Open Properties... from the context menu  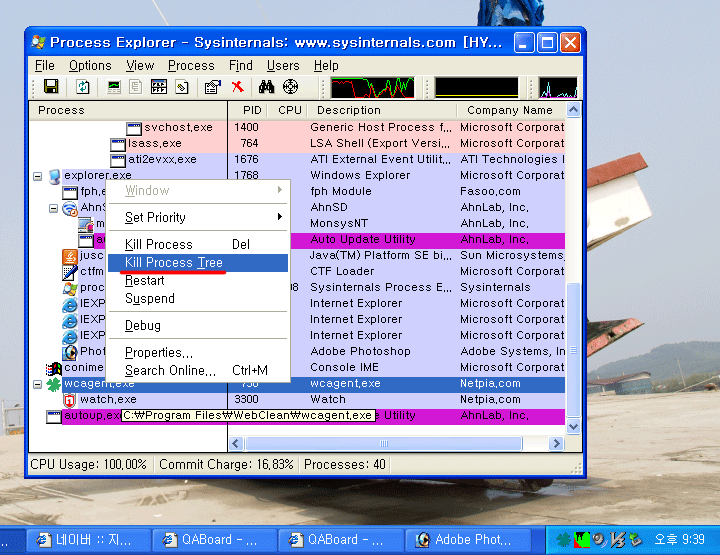click(x=198, y=353)
